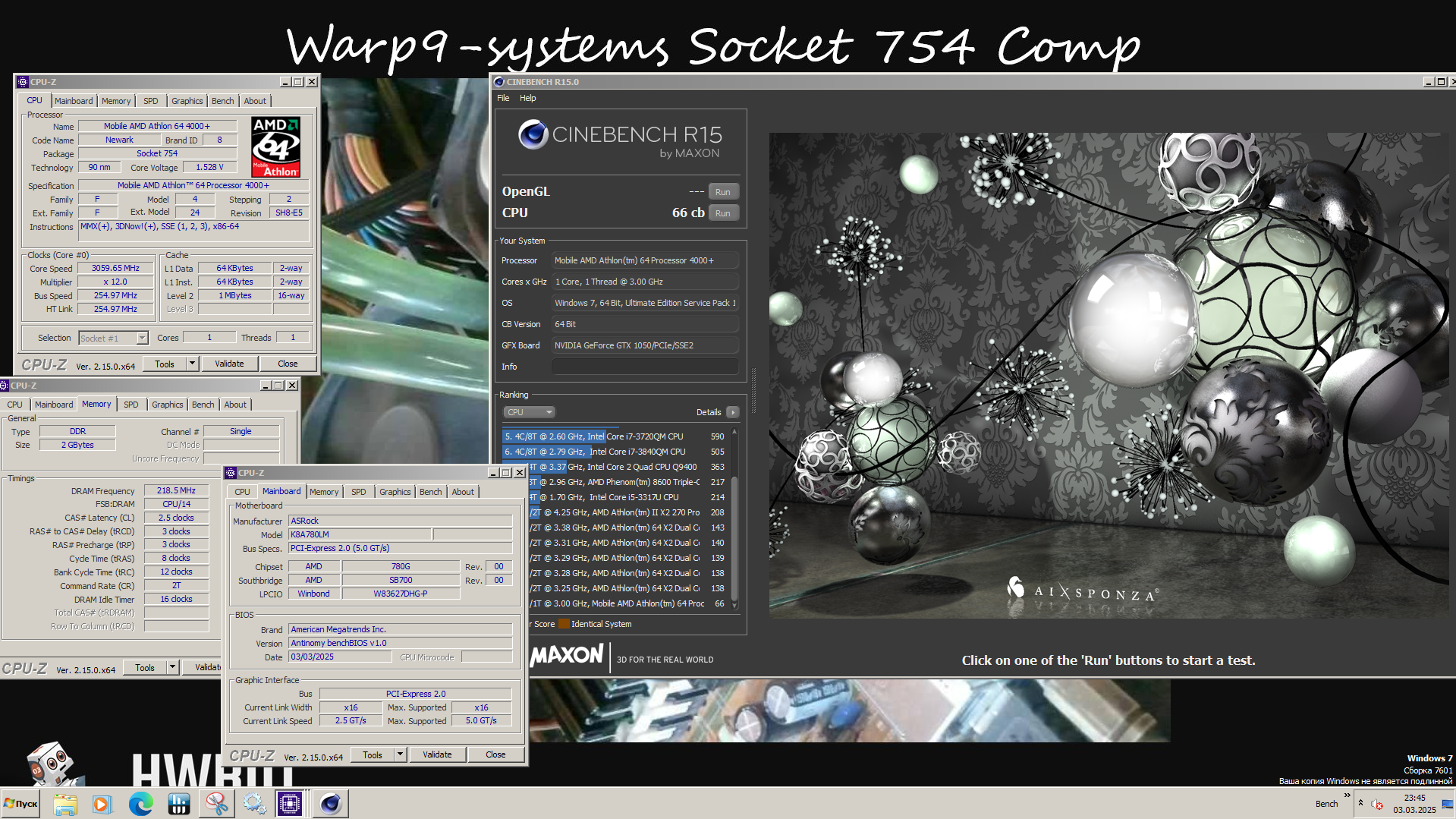
Task: Click the Cinebench sphere logo in the header
Action: click(533, 134)
